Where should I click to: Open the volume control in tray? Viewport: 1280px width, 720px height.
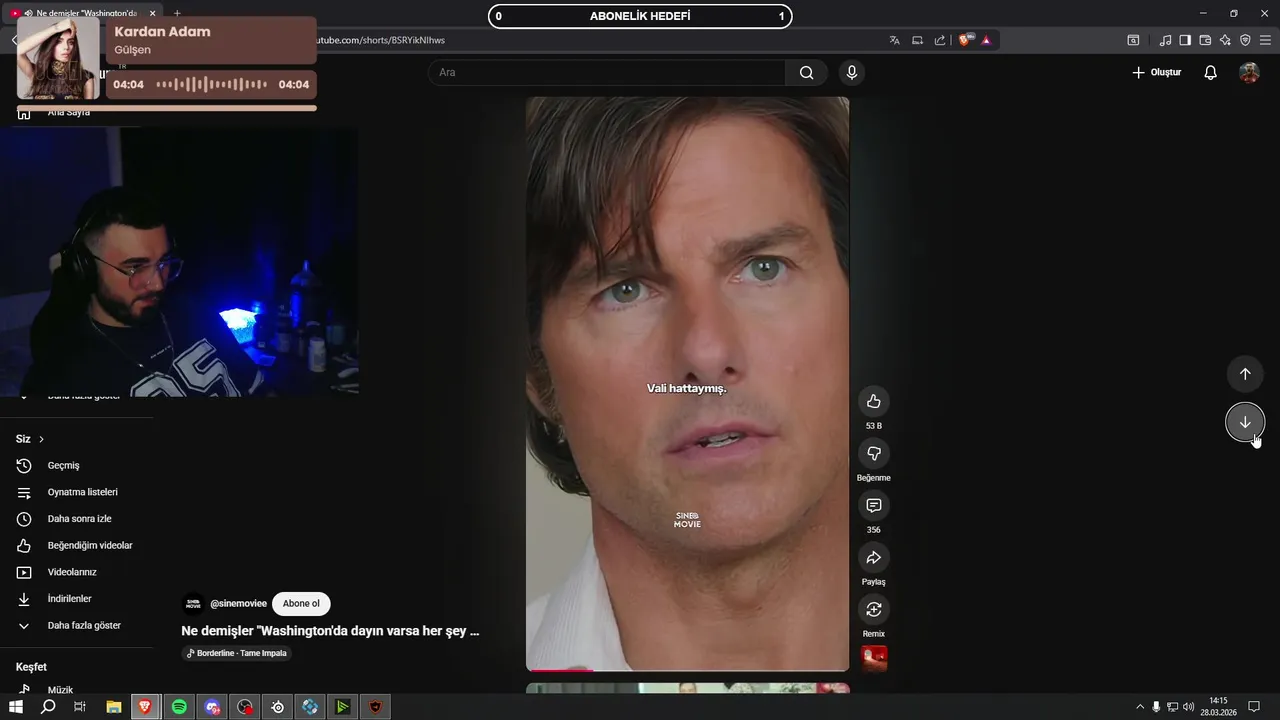coord(1188,707)
